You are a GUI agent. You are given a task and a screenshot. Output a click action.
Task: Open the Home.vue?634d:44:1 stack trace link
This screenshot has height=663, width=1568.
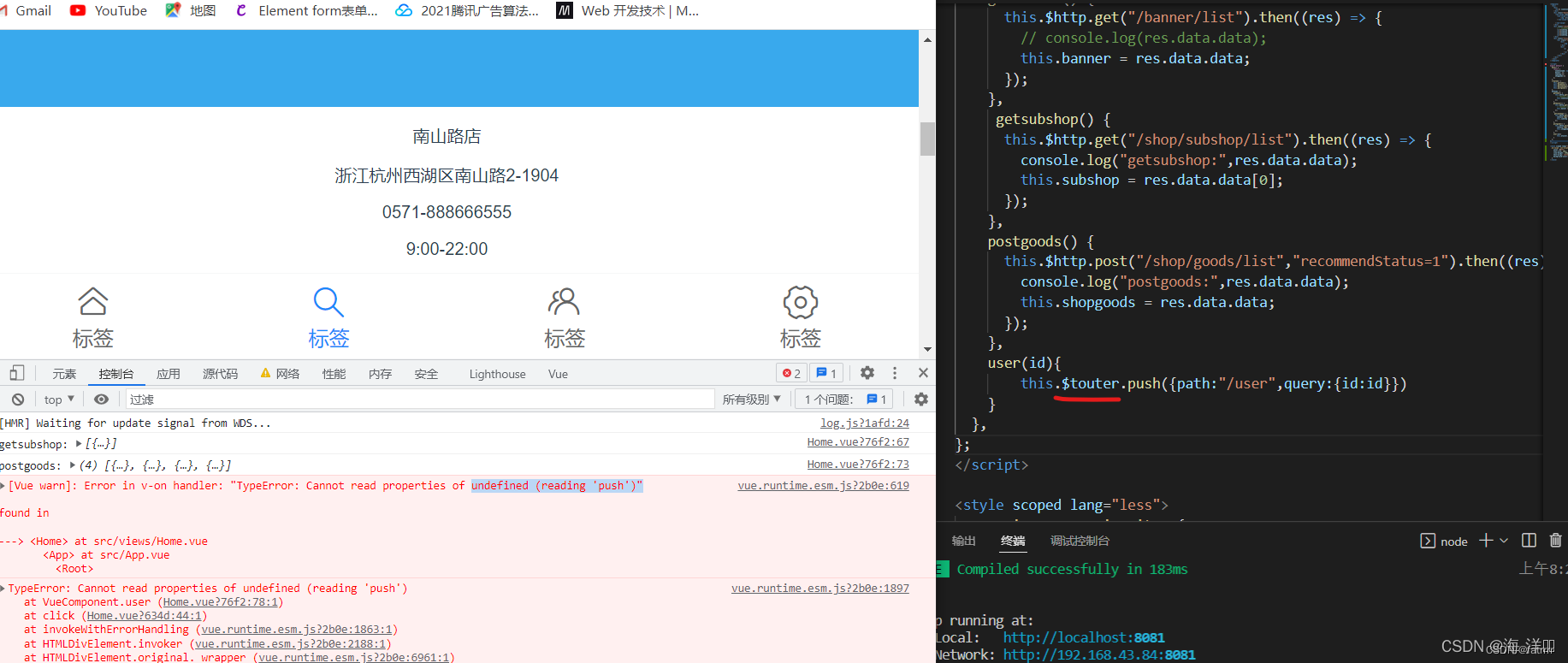coord(144,616)
